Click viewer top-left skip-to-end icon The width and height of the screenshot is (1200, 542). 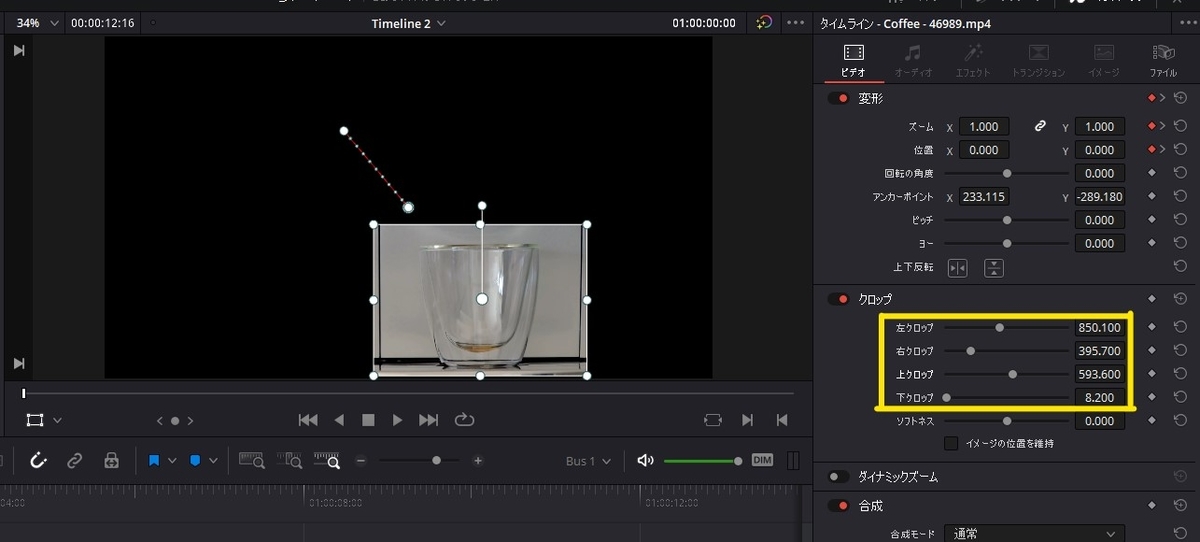click(19, 51)
